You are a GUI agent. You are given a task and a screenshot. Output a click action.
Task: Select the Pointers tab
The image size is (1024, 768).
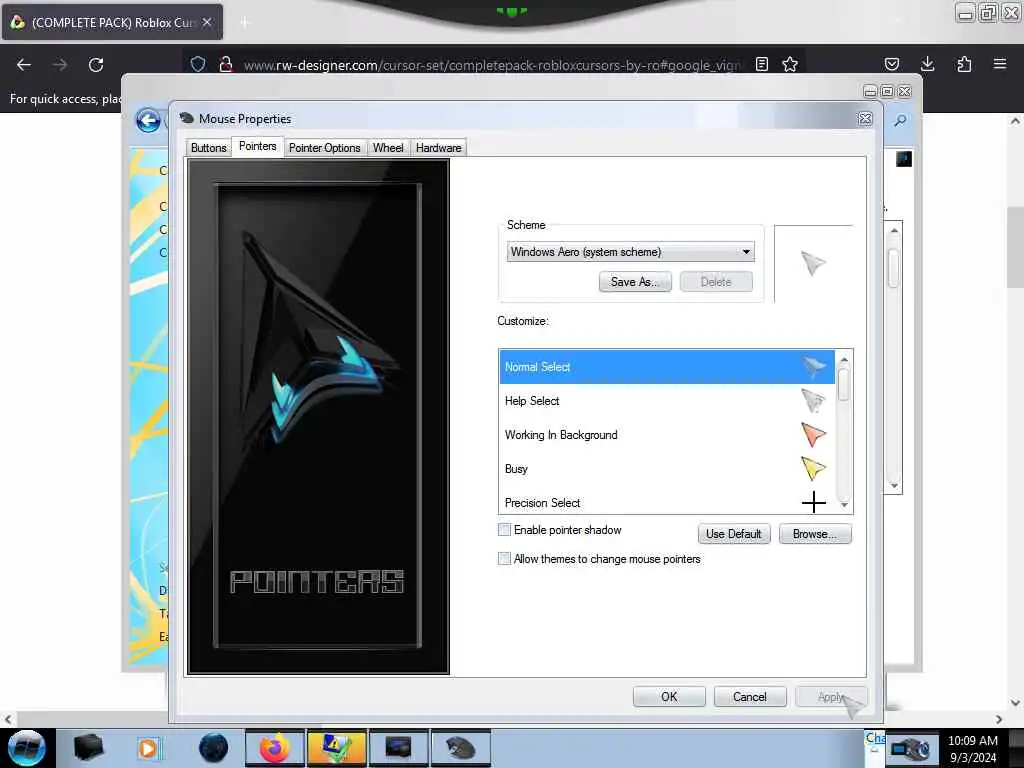click(257, 146)
